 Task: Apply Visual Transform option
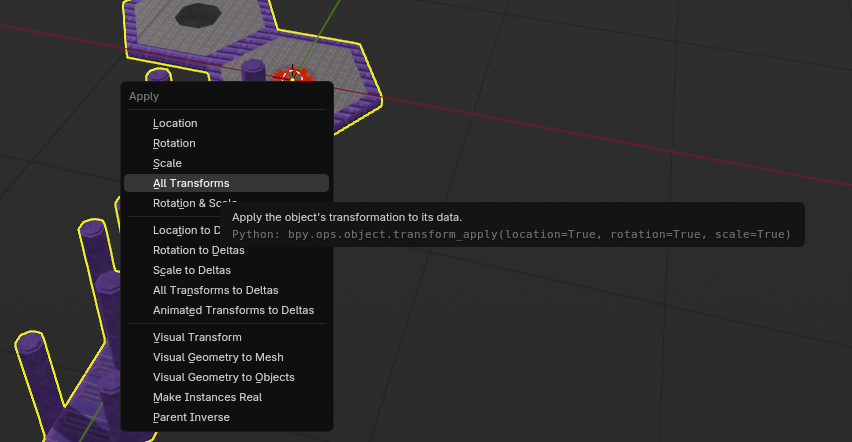pyautogui.click(x=197, y=337)
